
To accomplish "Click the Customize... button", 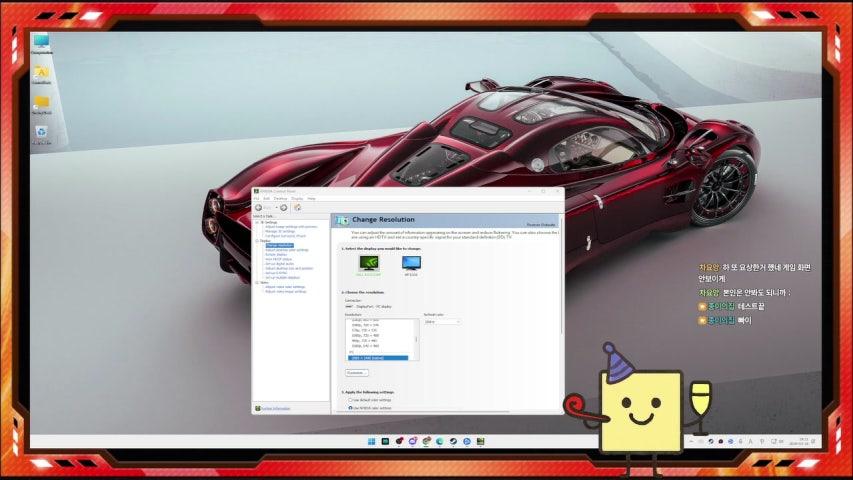I will [x=357, y=372].
